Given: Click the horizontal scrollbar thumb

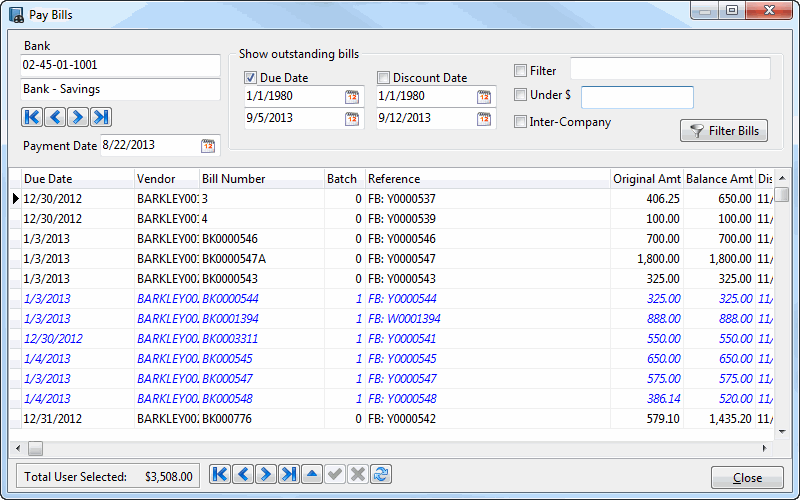Looking at the screenshot, I should [35, 448].
